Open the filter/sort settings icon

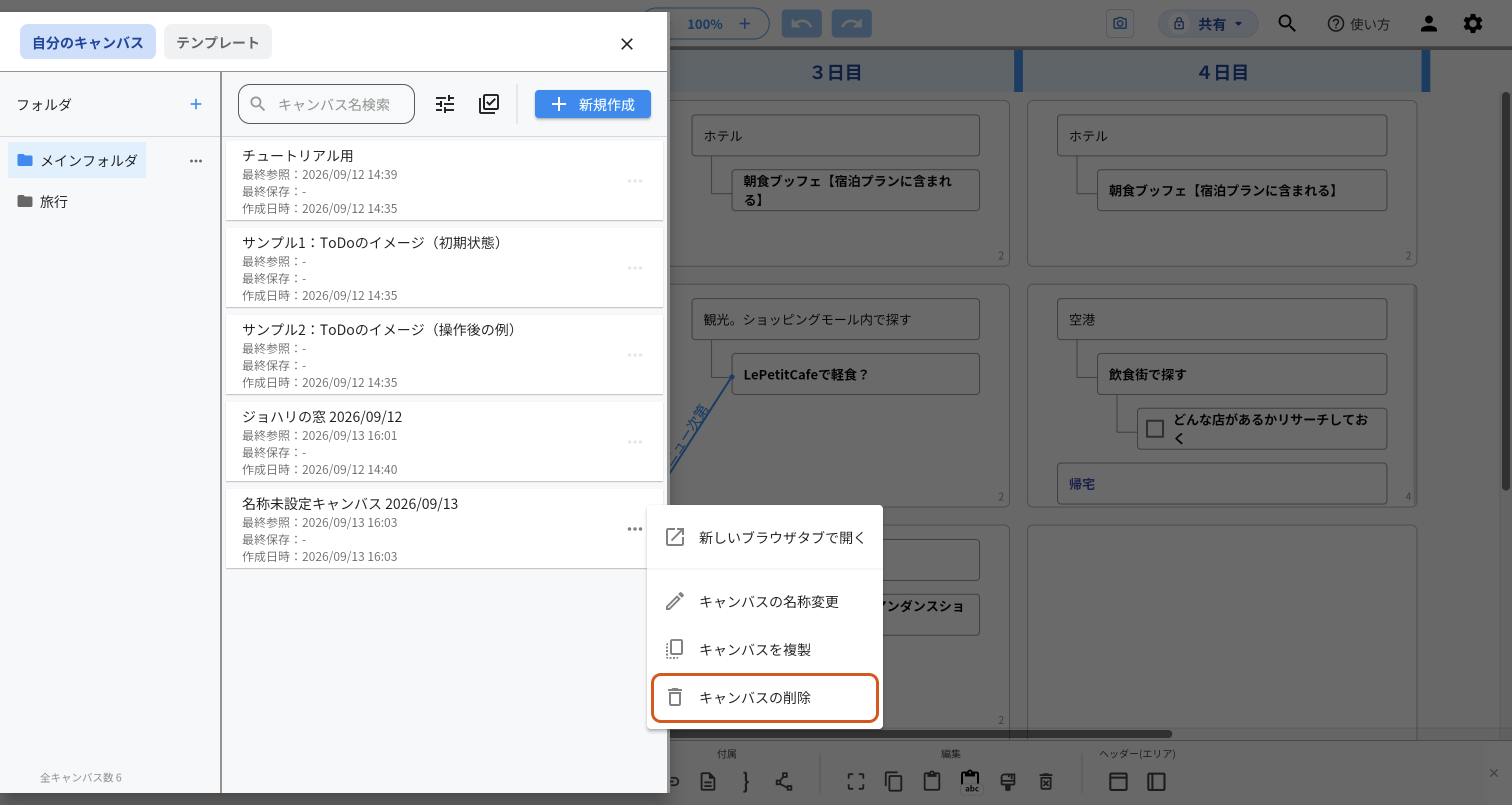[445, 104]
